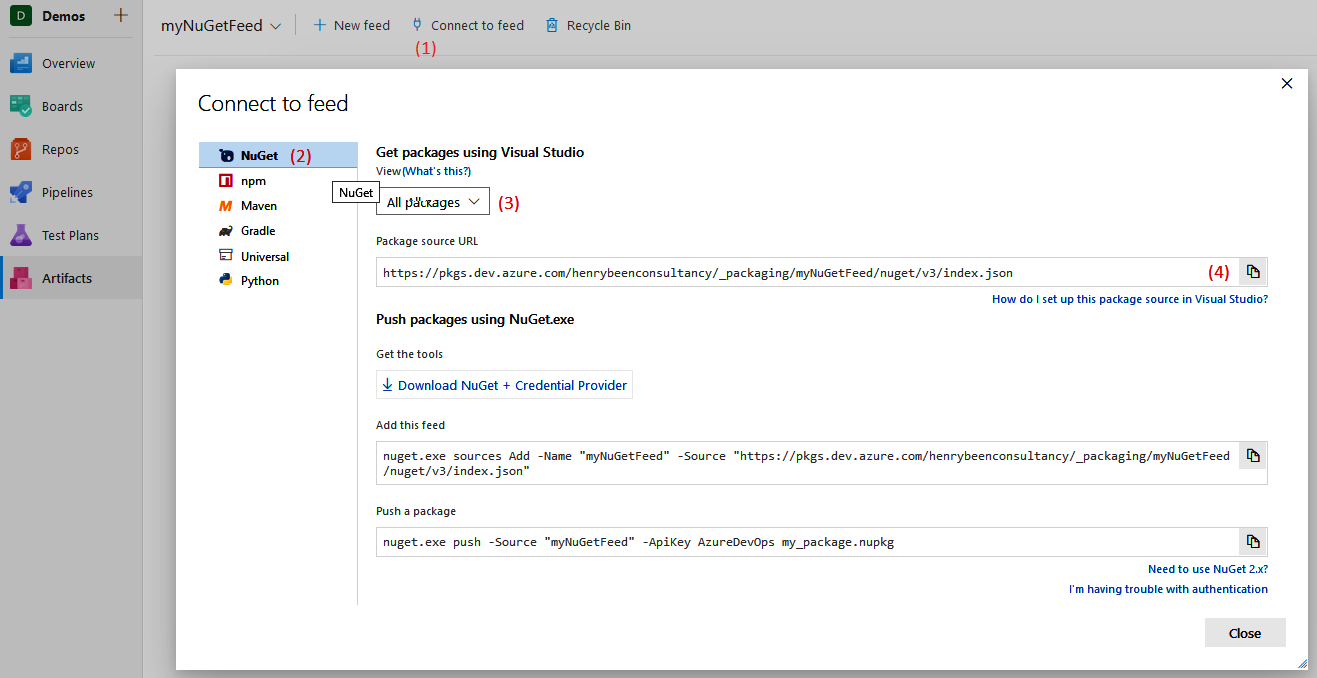Click the NuGet logo icon in list
Viewport: 1317px width, 678px height.
tap(225, 156)
